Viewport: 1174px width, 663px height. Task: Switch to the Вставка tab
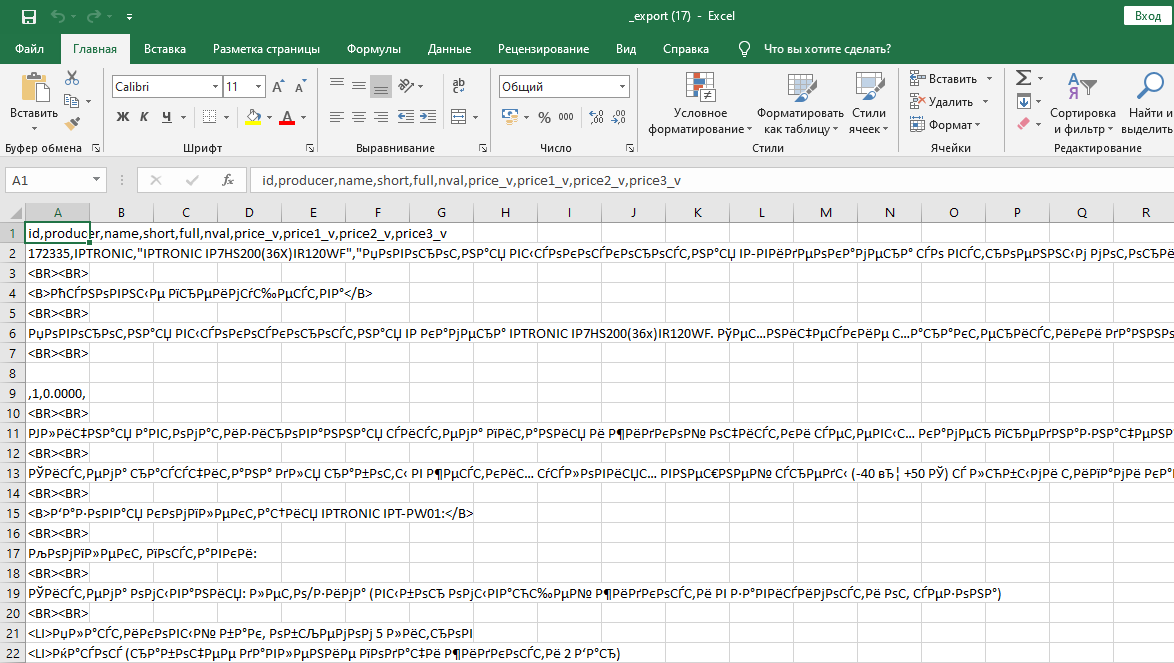tap(165, 49)
